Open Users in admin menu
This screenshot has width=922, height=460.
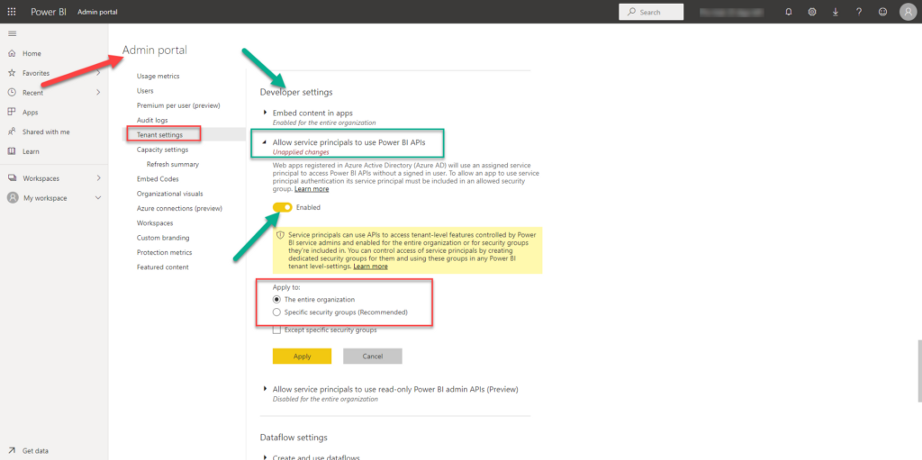[x=145, y=91]
